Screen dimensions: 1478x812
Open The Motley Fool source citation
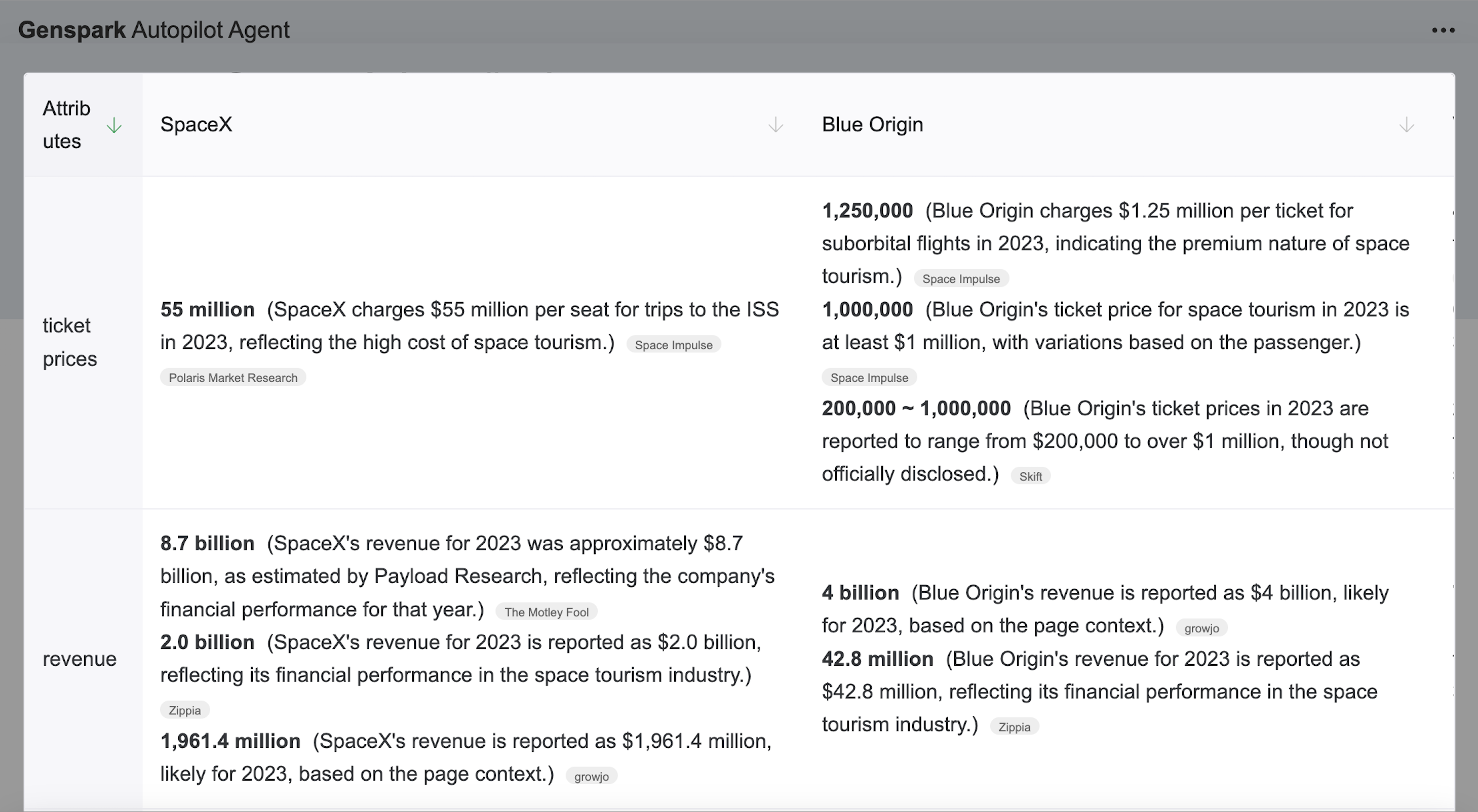[546, 612]
